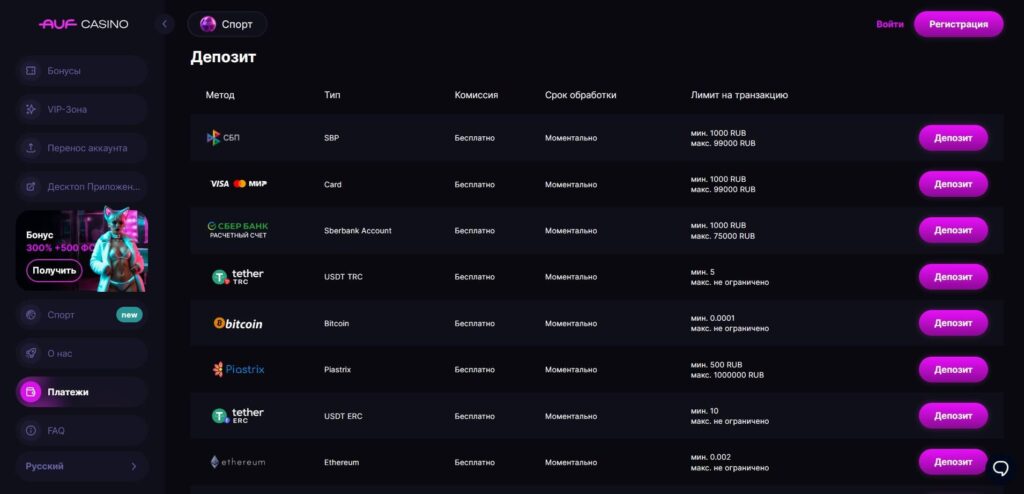Click the Bitcoin payment method logo

[x=238, y=323]
